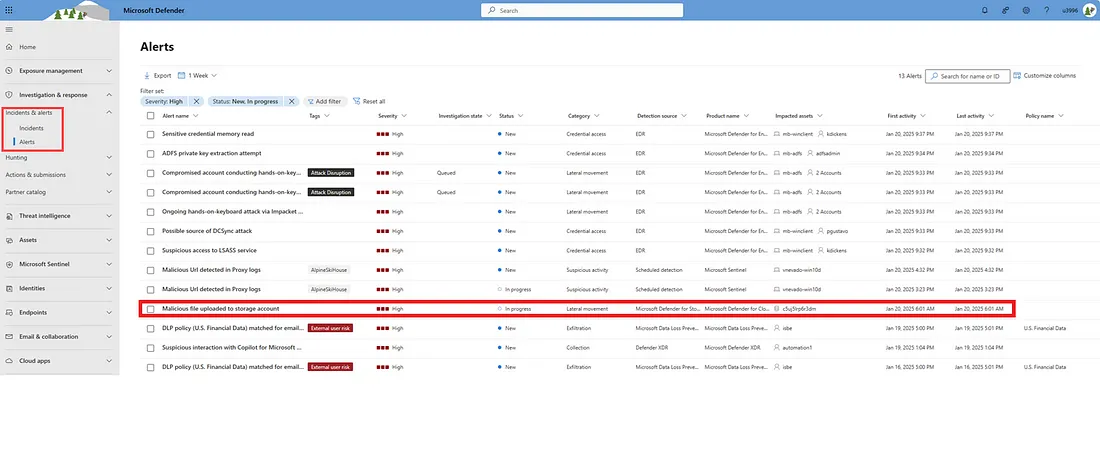
Task: Focus the global Search box in header
Action: click(x=582, y=11)
